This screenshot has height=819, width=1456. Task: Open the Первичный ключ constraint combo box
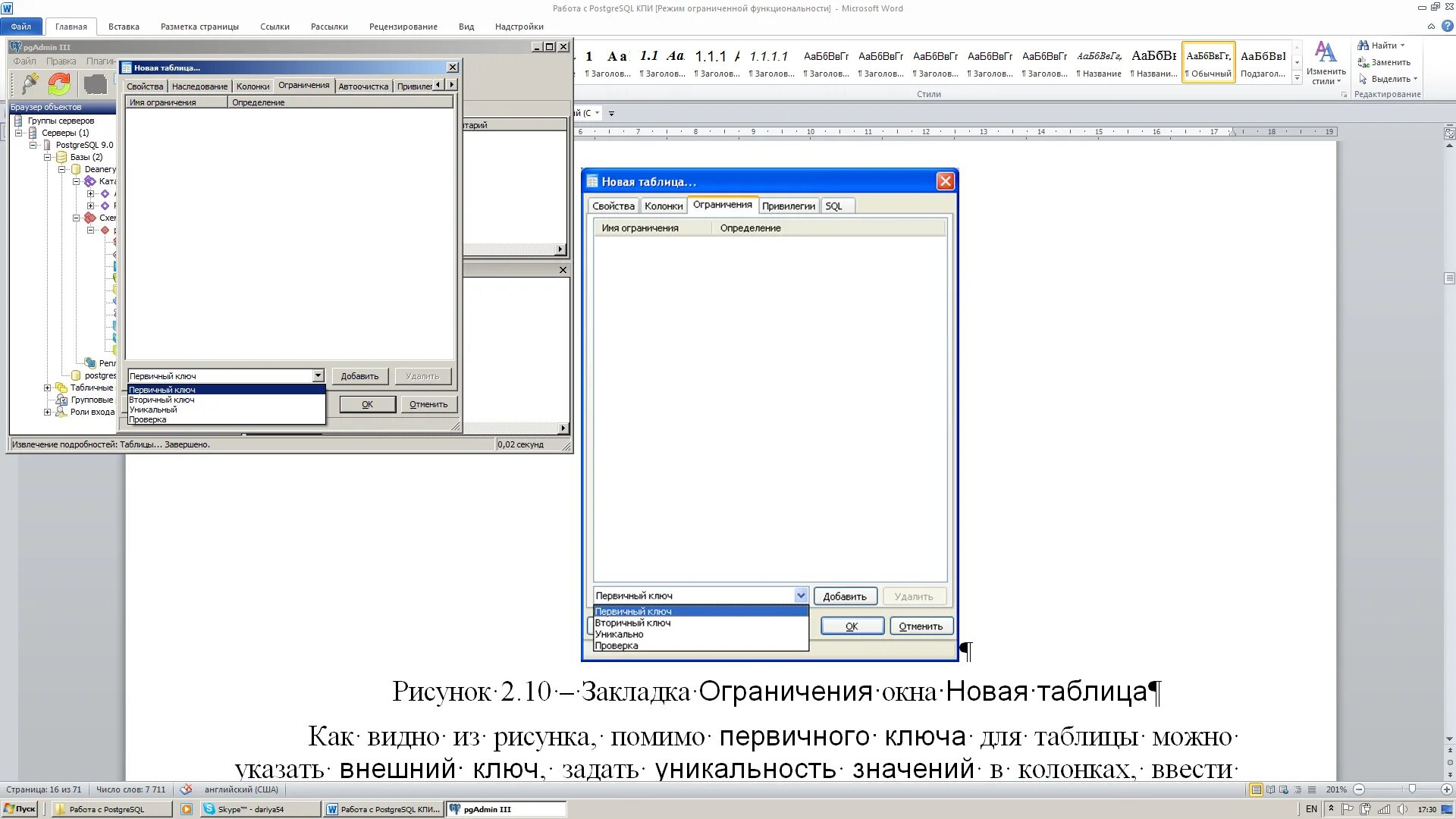[318, 375]
